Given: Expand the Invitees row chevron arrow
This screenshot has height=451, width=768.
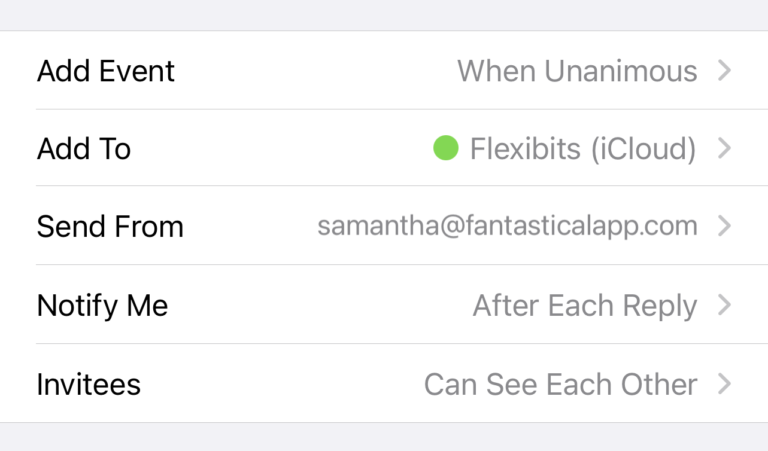Looking at the screenshot, I should click(725, 384).
